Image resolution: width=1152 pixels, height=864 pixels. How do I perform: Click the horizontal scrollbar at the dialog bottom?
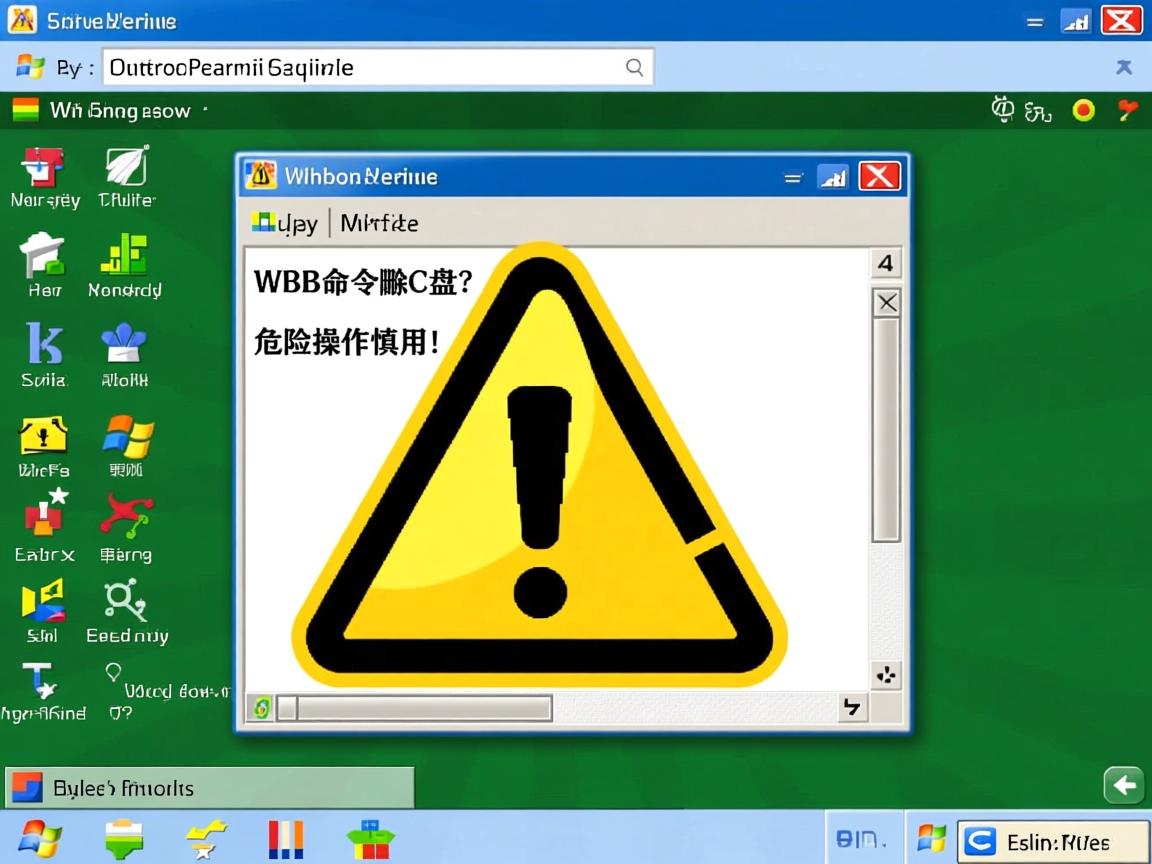click(415, 708)
